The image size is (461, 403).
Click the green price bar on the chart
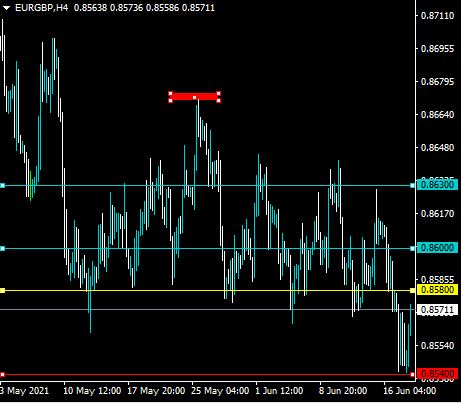(x=31, y=186)
